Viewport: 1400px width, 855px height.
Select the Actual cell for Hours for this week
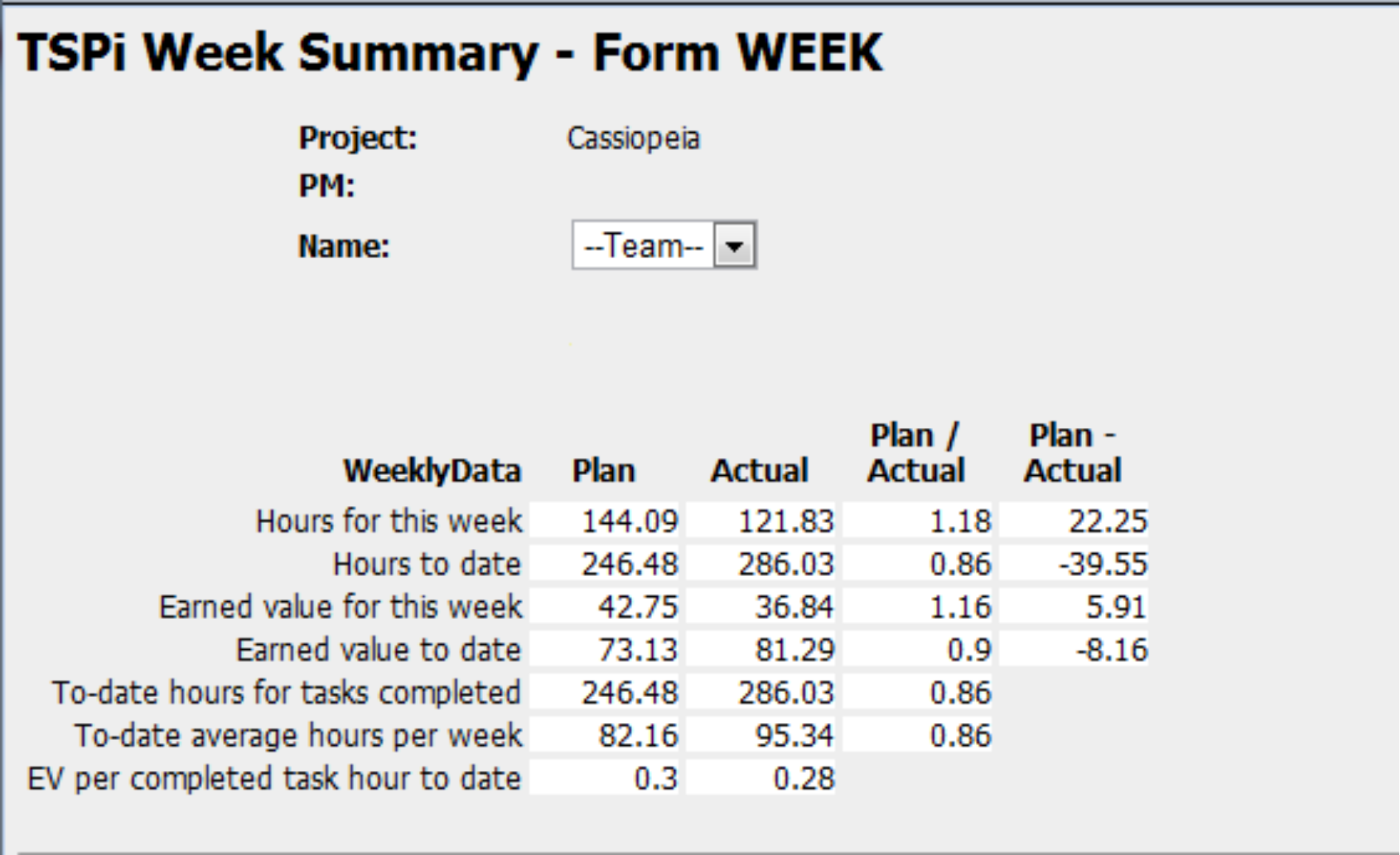click(762, 521)
